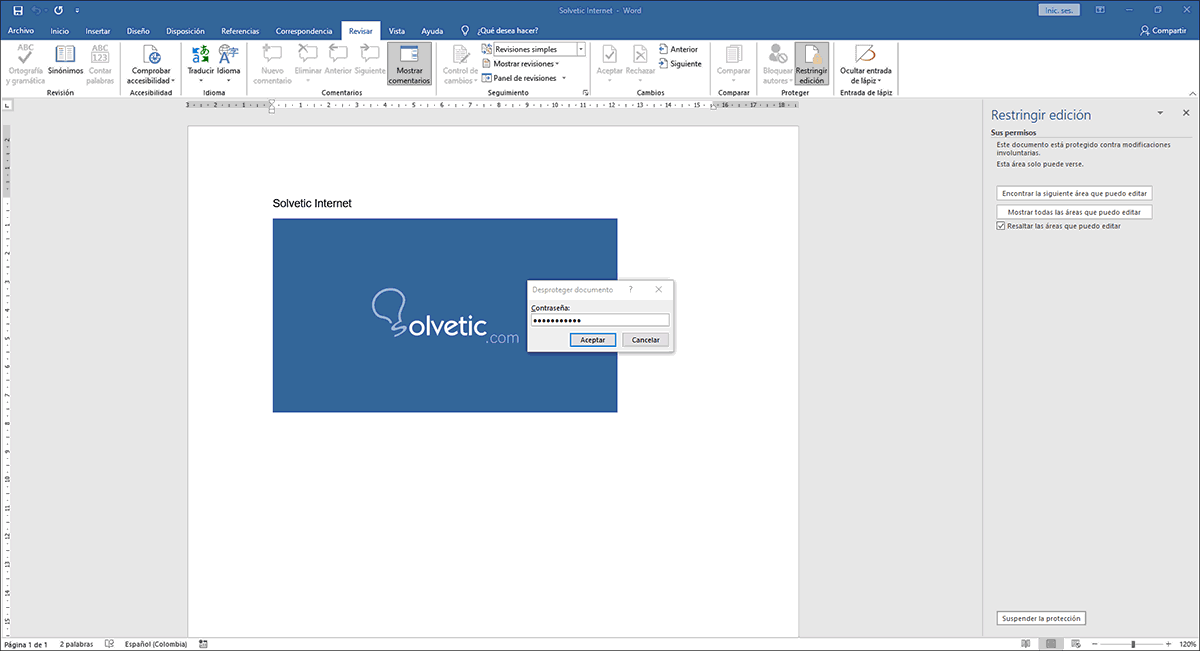
Task: Click Cancelar in Desproteger documento dialog
Action: [x=645, y=340]
